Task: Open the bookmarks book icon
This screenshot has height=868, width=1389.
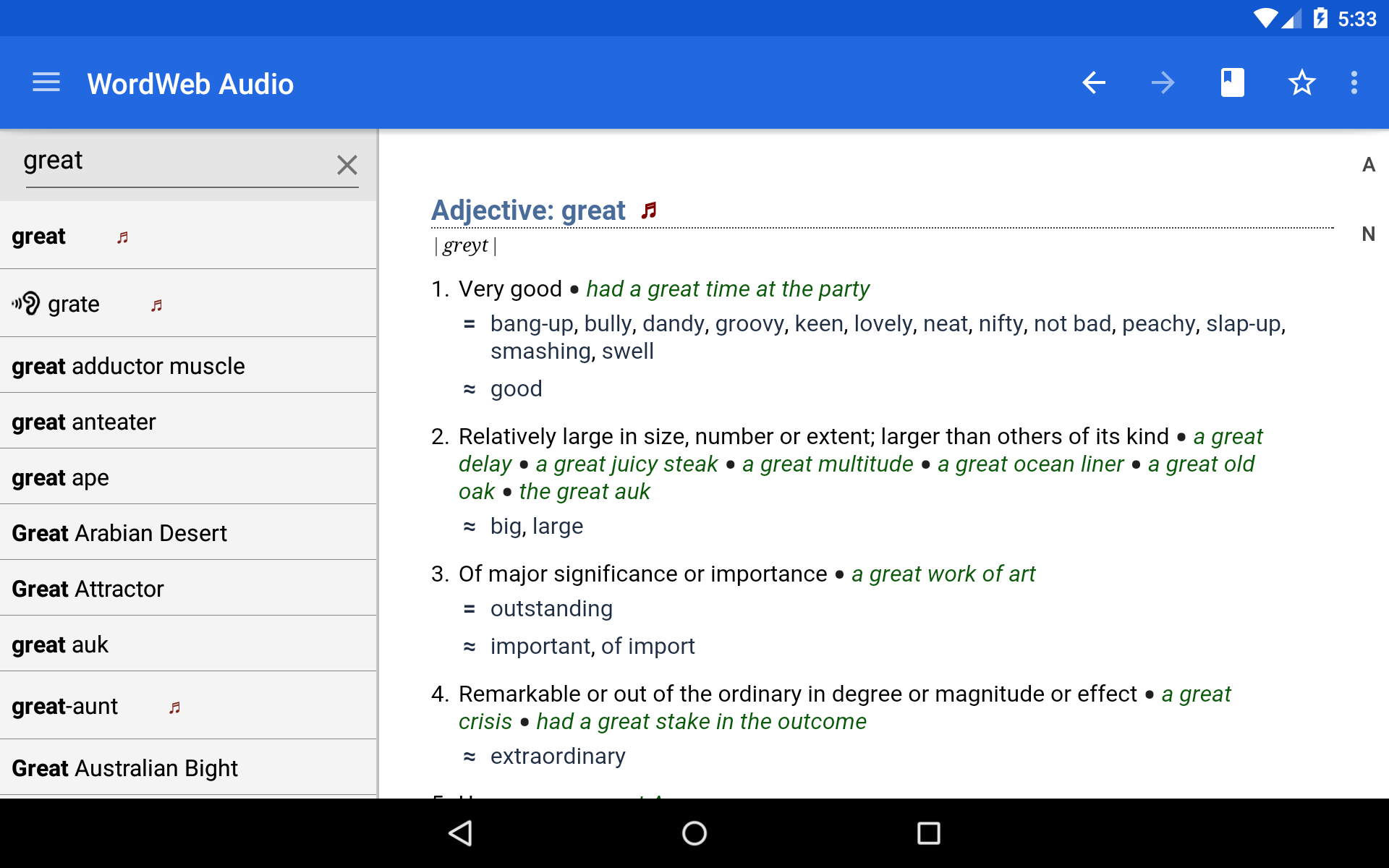Action: click(x=1233, y=82)
